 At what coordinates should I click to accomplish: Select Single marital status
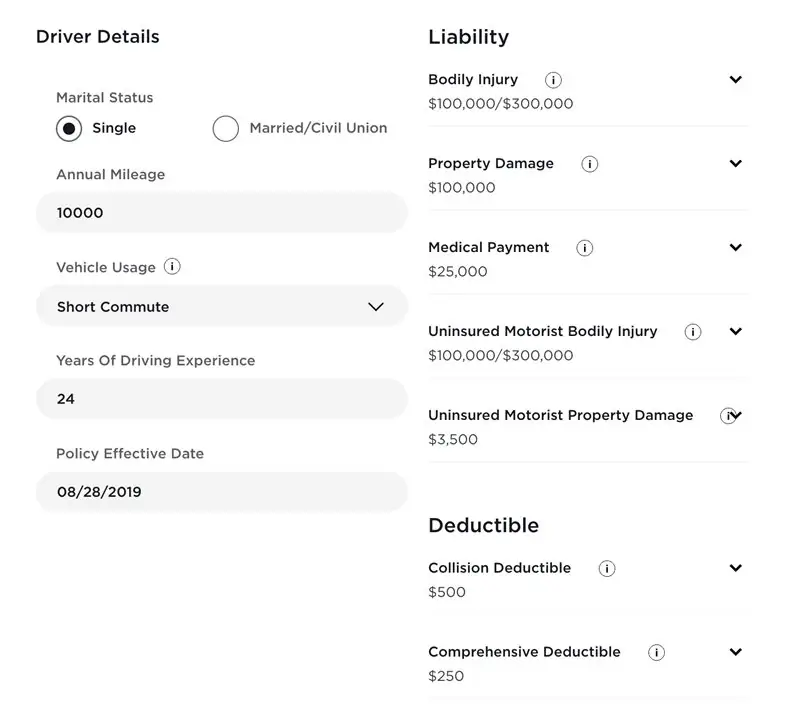69,129
